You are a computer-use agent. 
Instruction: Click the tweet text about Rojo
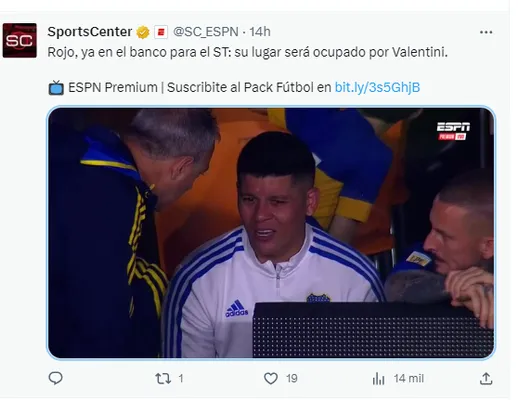pos(247,52)
